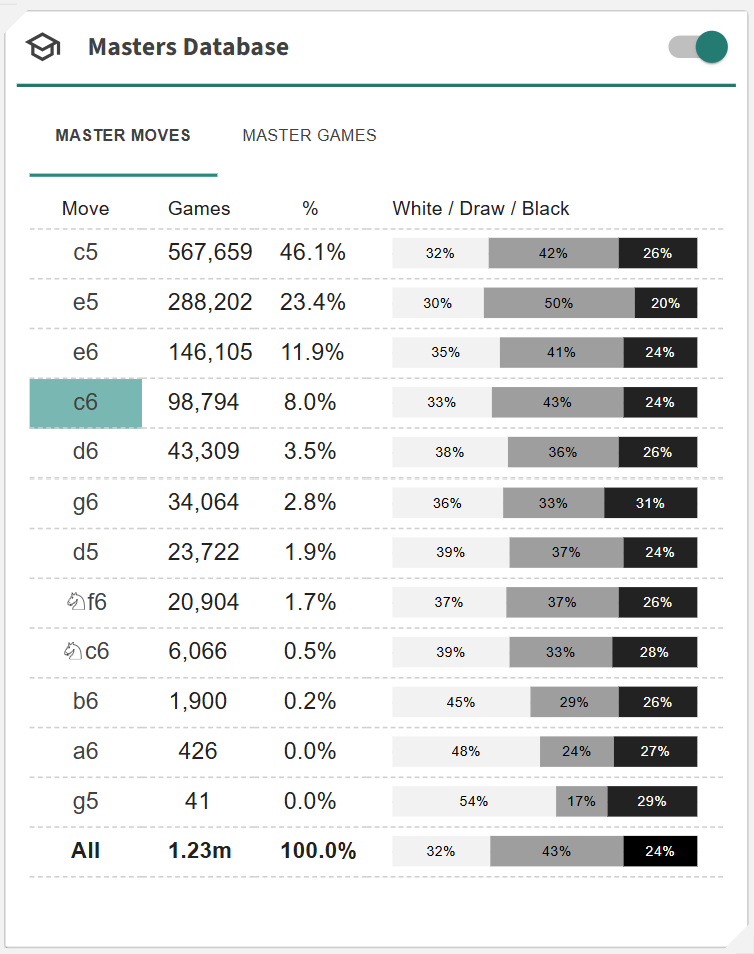Select the b6 move row
Image resolution: width=754 pixels, height=954 pixels.
pos(86,702)
